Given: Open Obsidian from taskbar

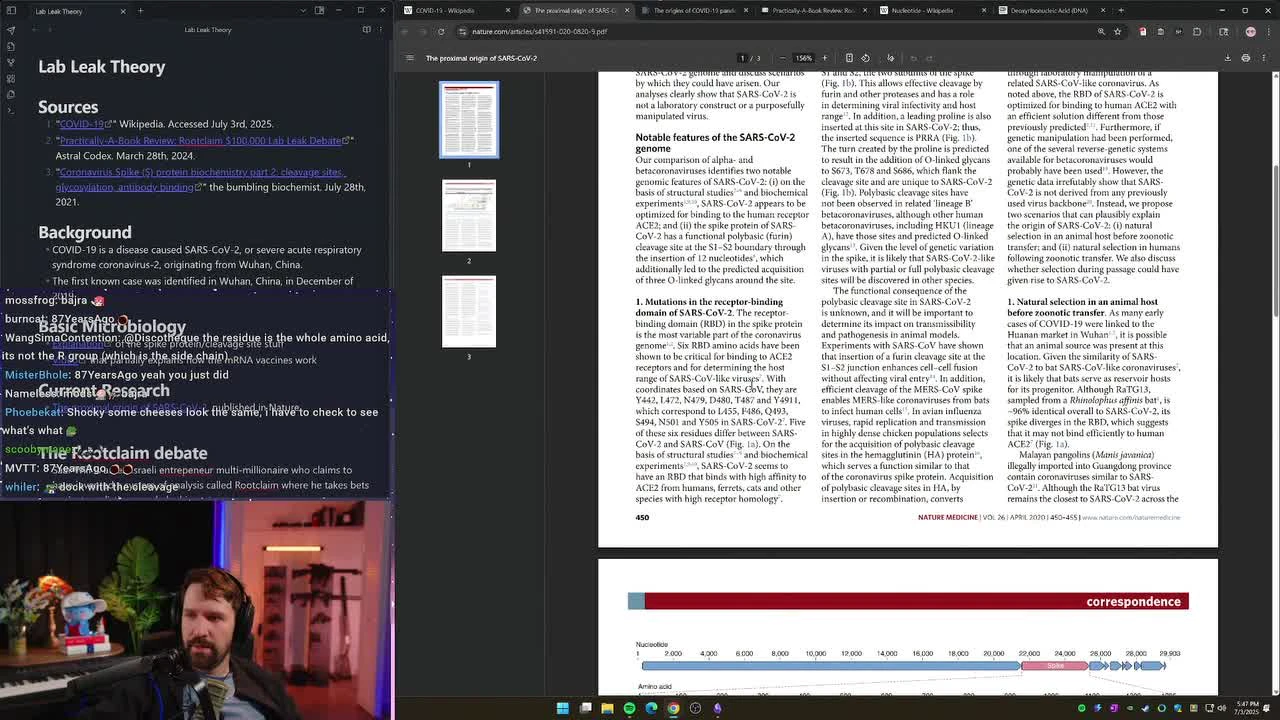Looking at the screenshot, I should (717, 708).
